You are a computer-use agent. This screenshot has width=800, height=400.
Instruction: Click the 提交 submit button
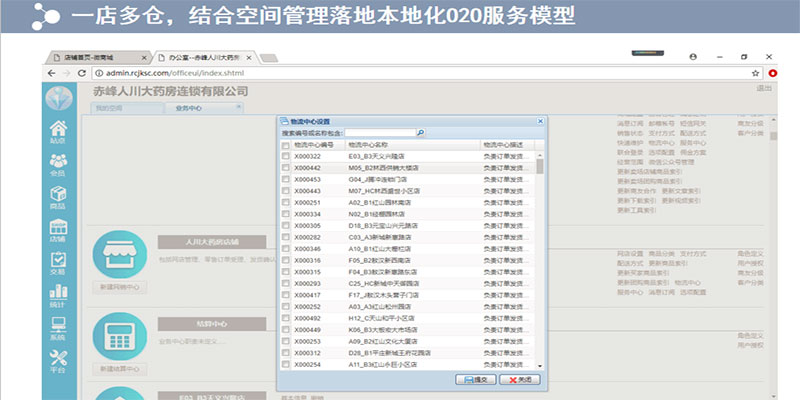coord(476,380)
